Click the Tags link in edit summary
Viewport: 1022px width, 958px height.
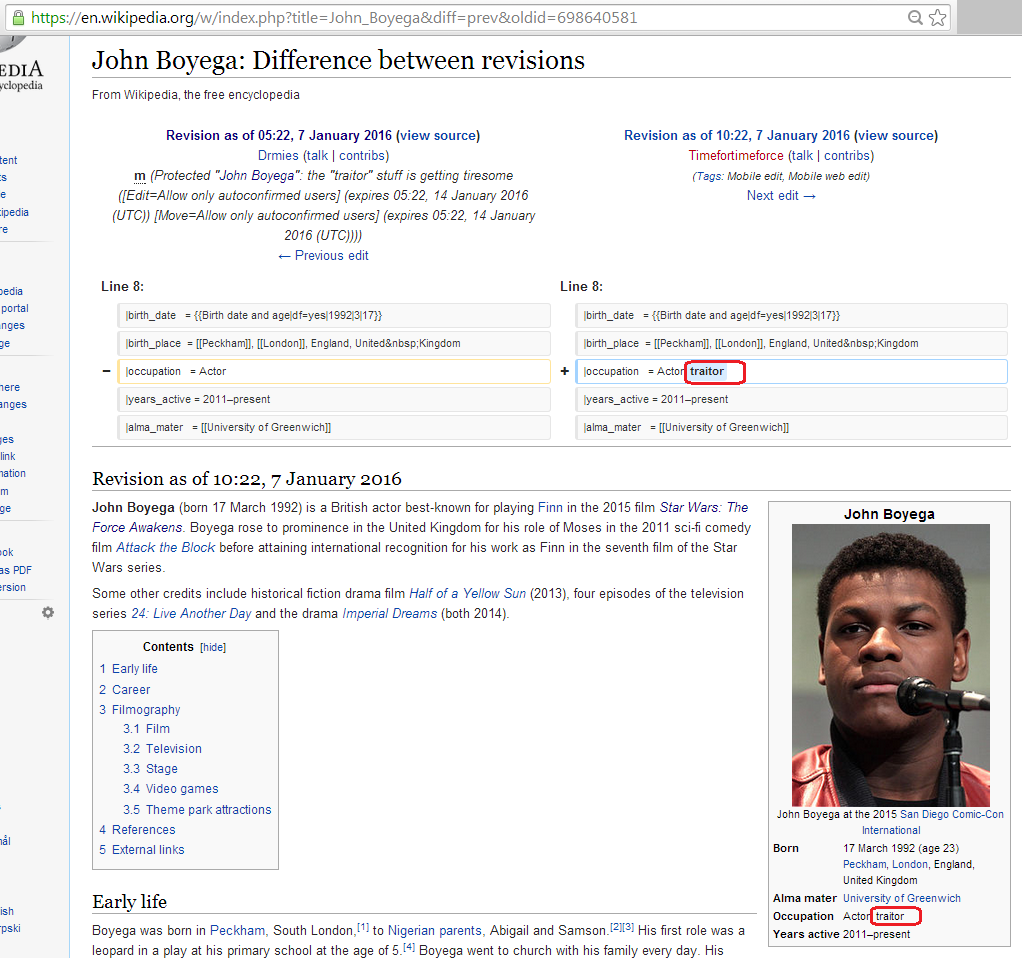708,176
